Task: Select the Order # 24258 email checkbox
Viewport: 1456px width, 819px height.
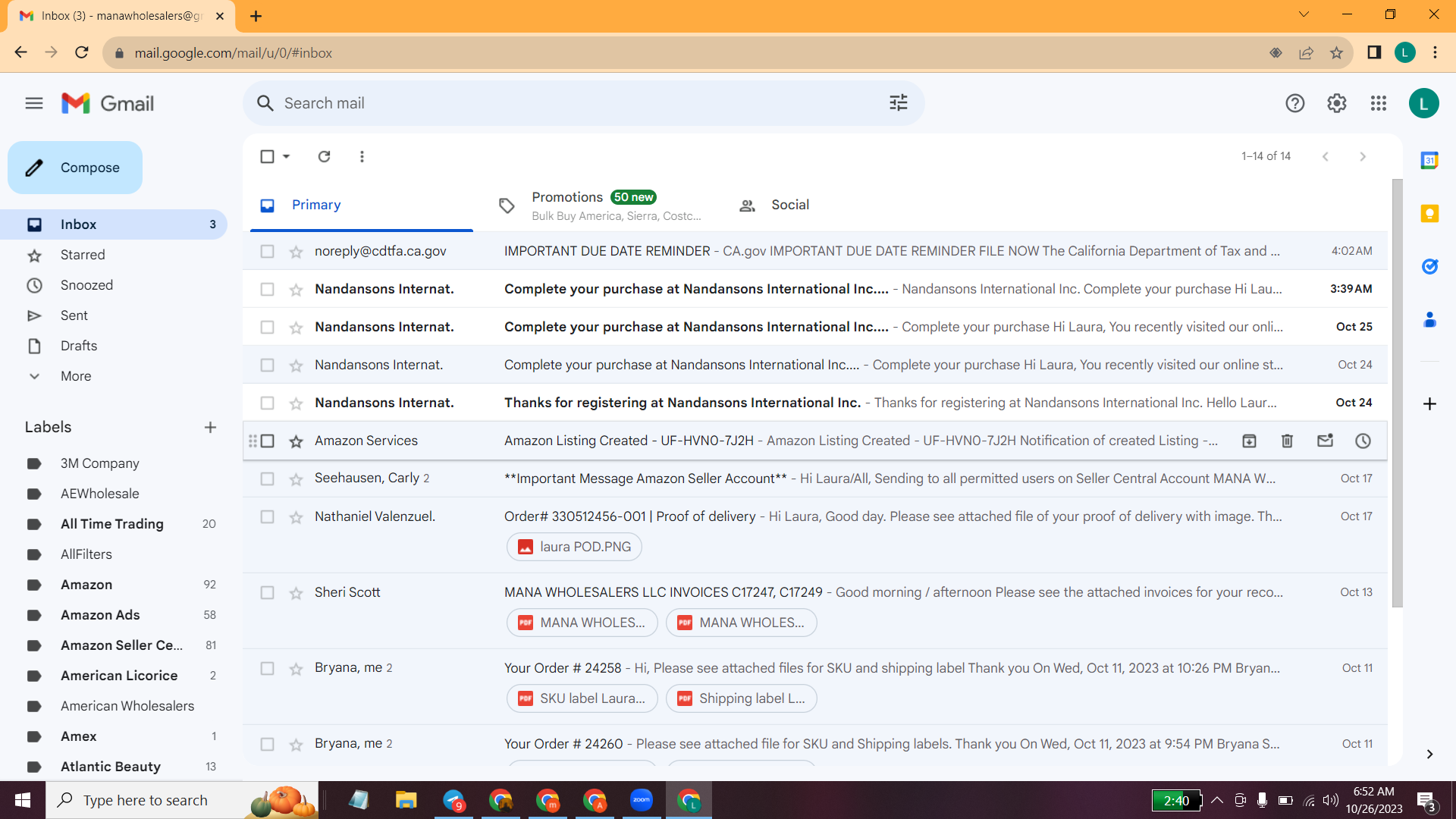Action: coord(267,668)
